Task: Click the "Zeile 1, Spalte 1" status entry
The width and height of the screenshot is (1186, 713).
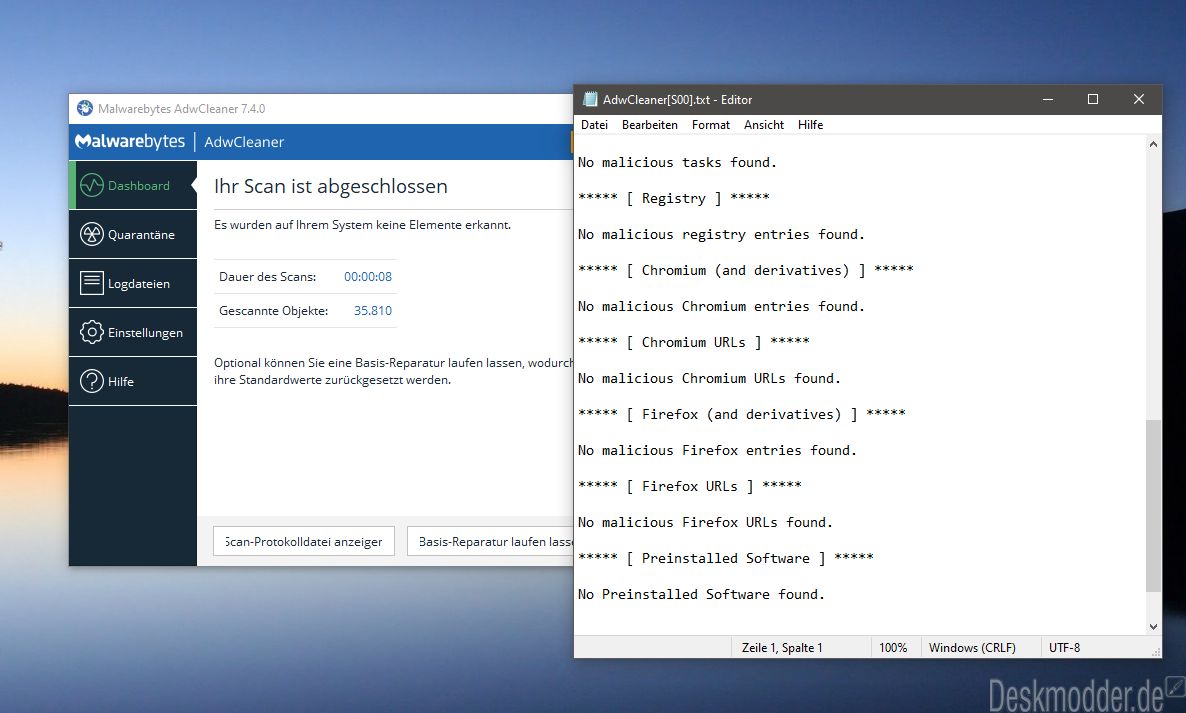Action: pos(782,648)
